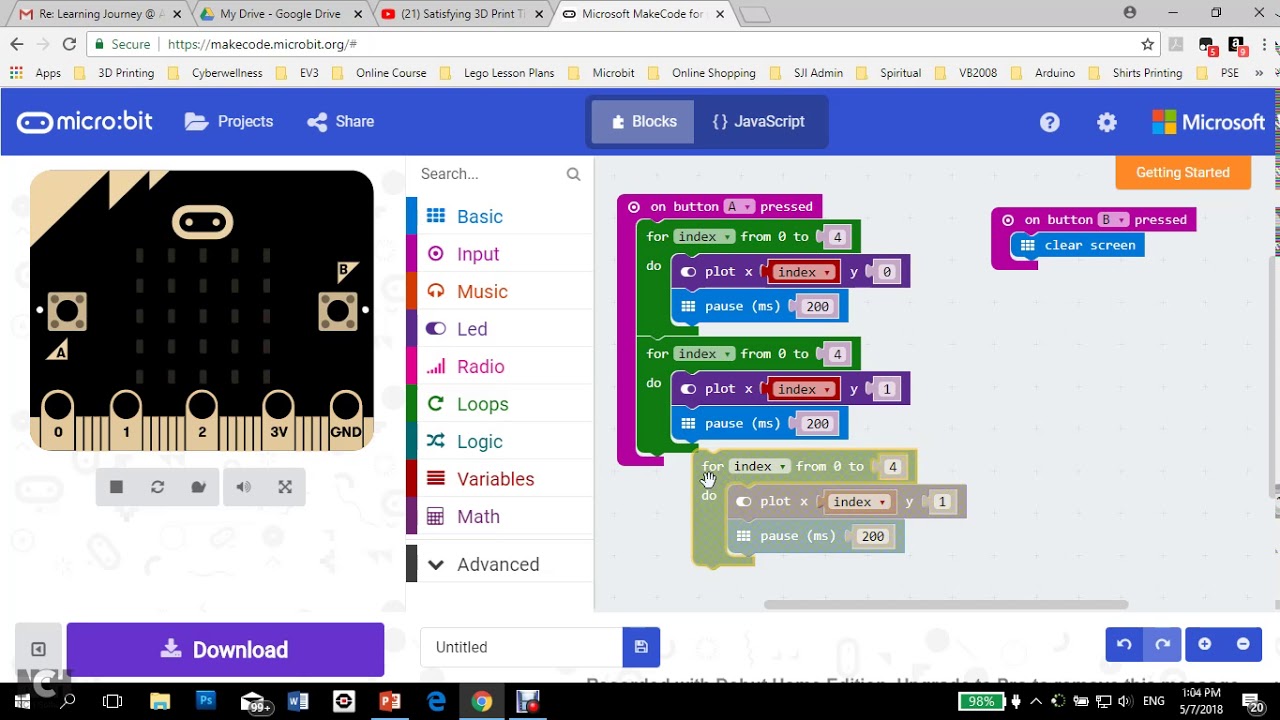
Task: Zoom in the workspace
Action: click(x=1204, y=645)
